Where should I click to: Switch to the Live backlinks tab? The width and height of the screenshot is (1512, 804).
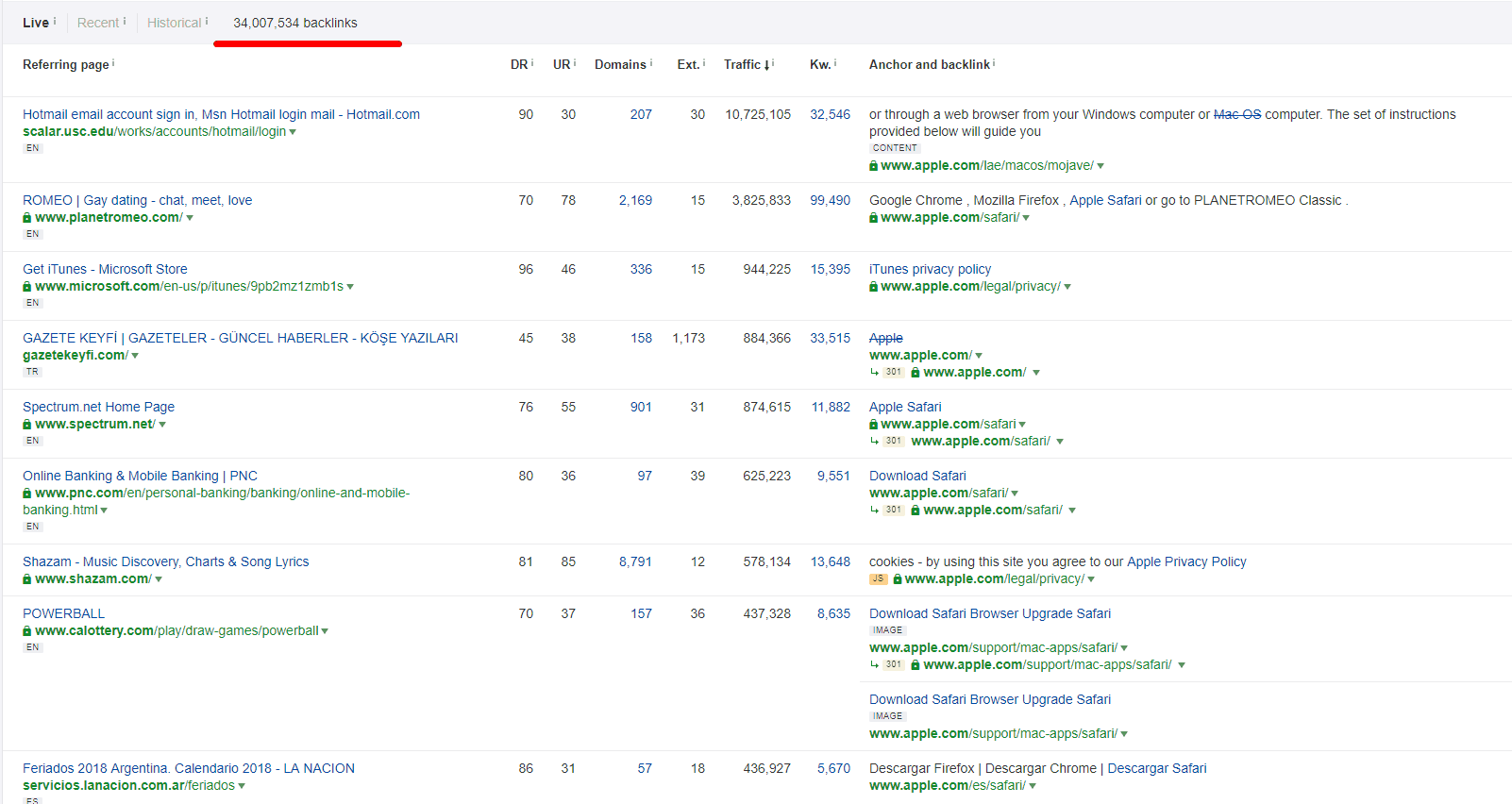(36, 23)
